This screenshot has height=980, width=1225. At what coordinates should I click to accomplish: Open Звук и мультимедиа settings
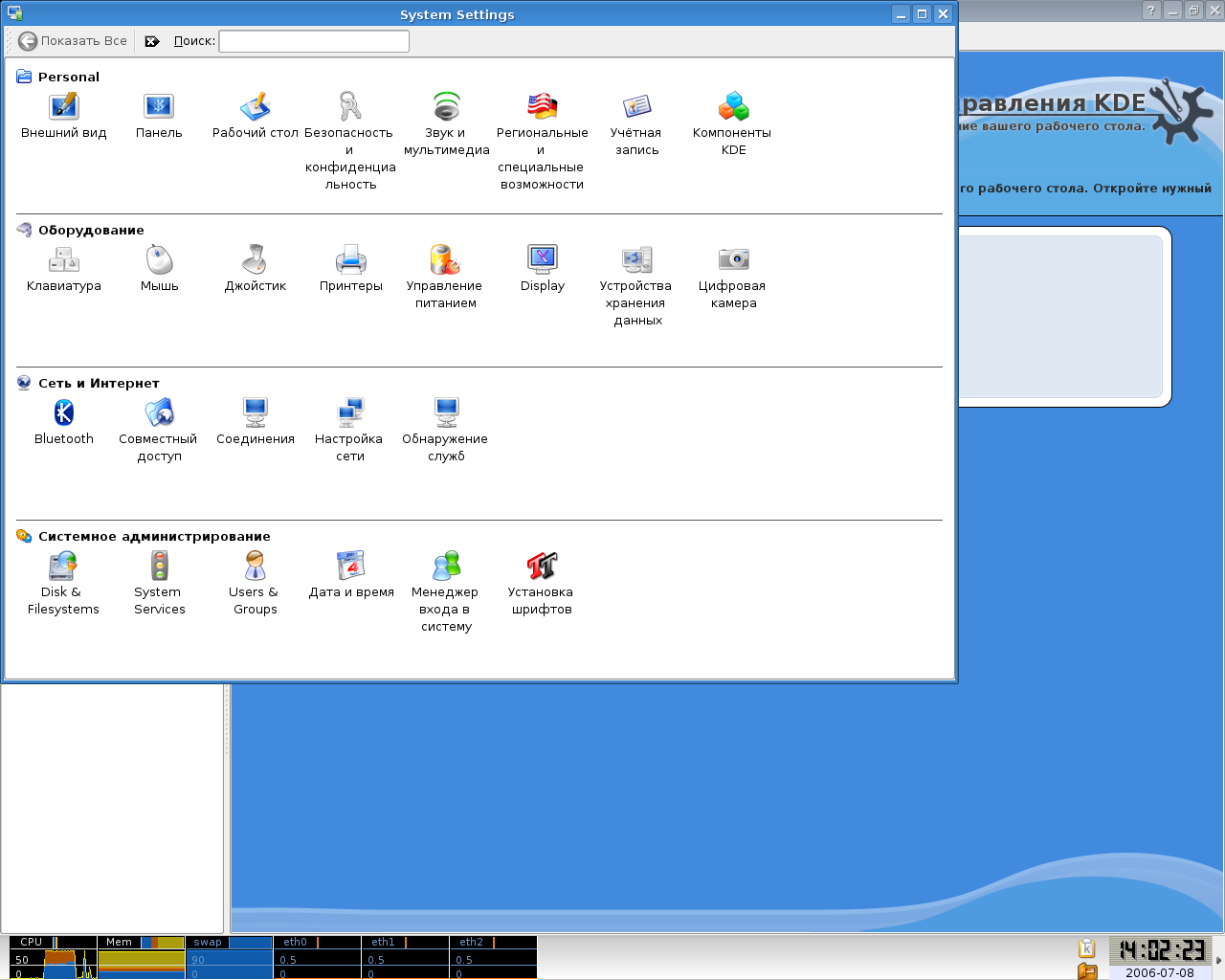pyautogui.click(x=446, y=124)
